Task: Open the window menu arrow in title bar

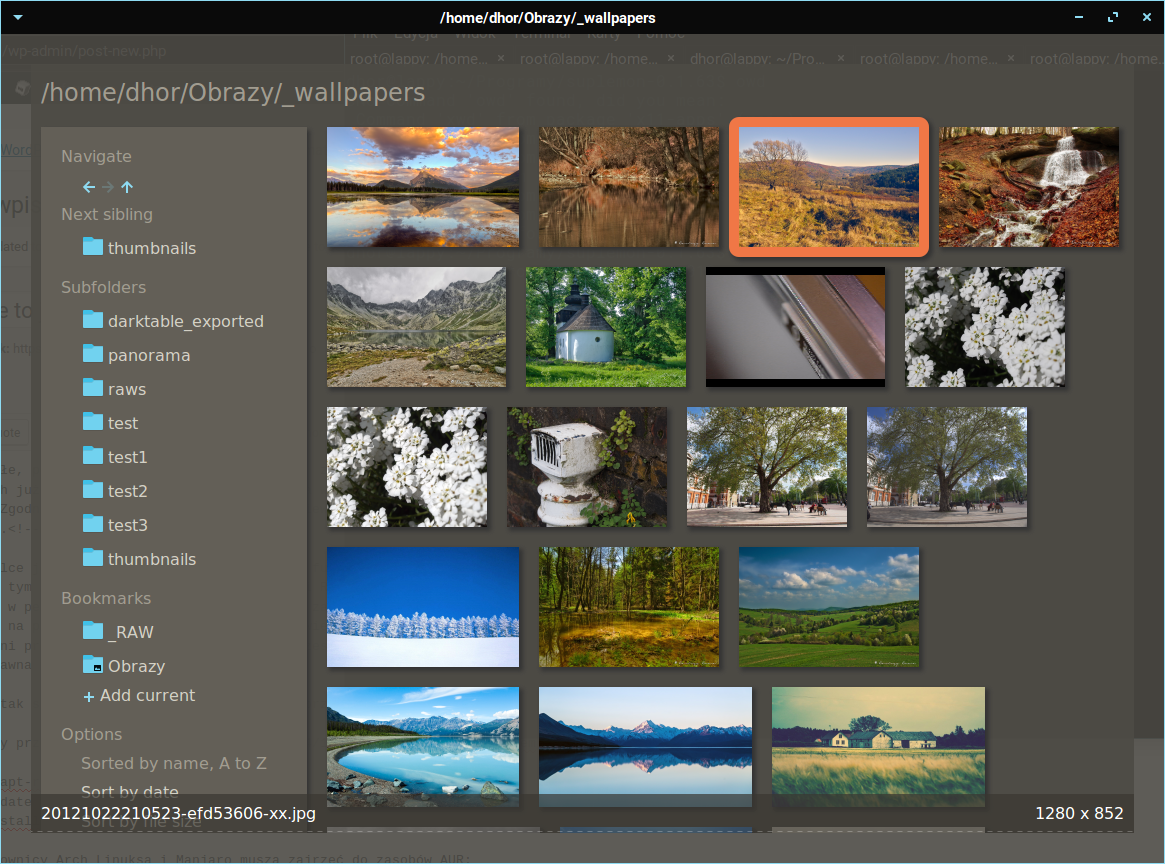Action: coord(18,17)
